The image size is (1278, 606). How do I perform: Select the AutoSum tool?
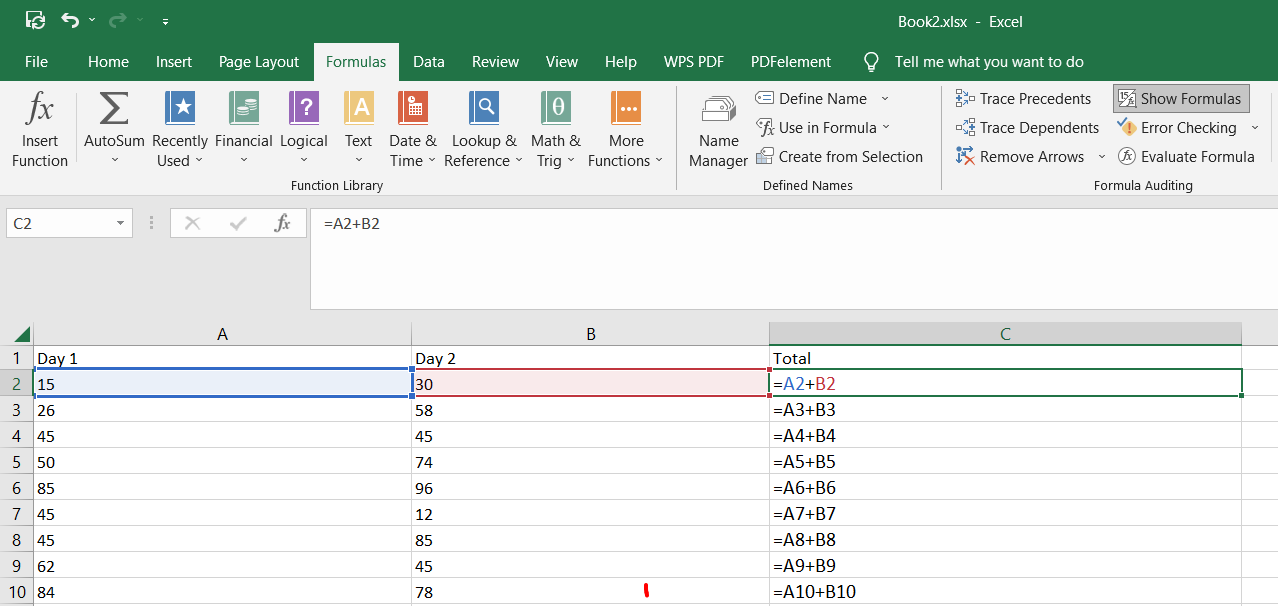click(x=113, y=128)
